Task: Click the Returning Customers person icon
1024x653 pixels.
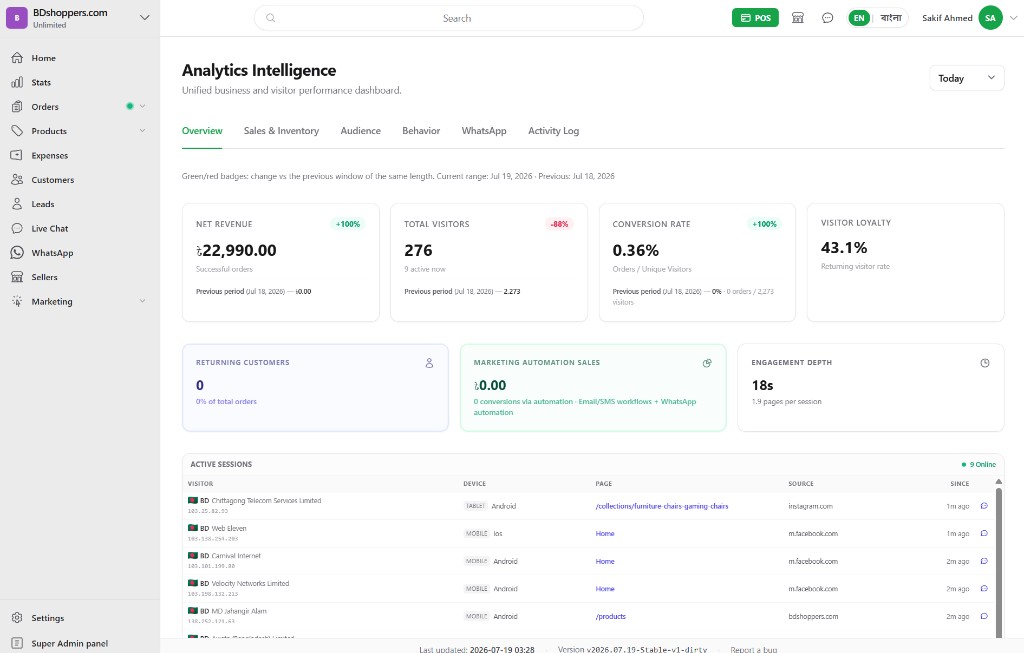Action: (x=429, y=363)
